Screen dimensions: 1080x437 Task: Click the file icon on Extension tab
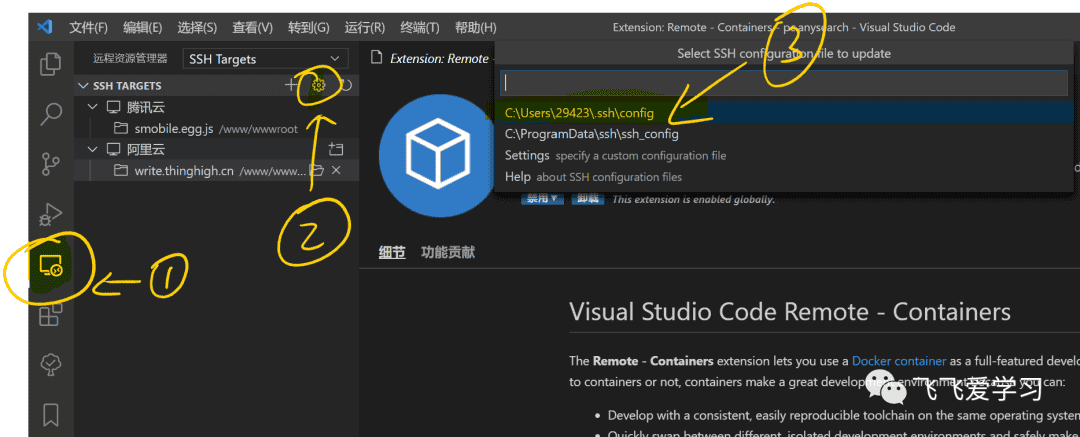pos(376,58)
